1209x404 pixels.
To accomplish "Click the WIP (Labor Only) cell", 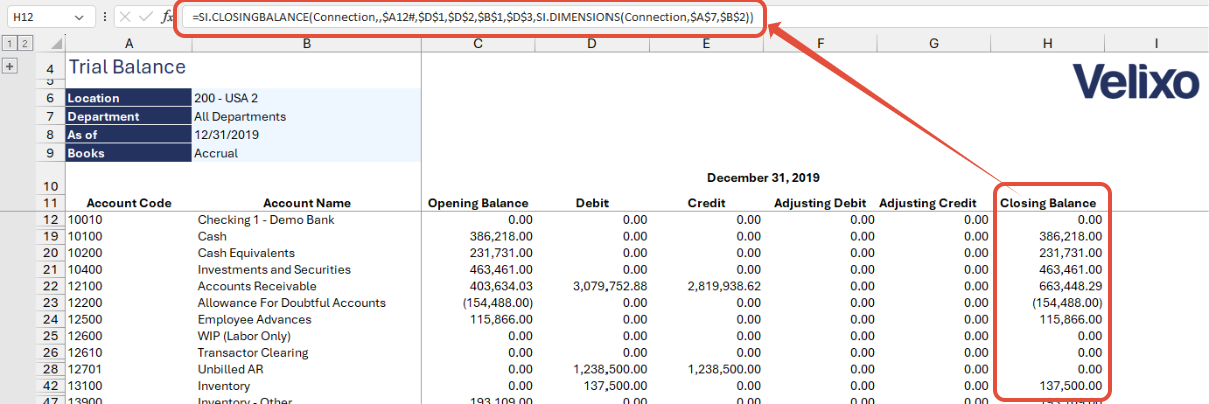I will (x=307, y=336).
